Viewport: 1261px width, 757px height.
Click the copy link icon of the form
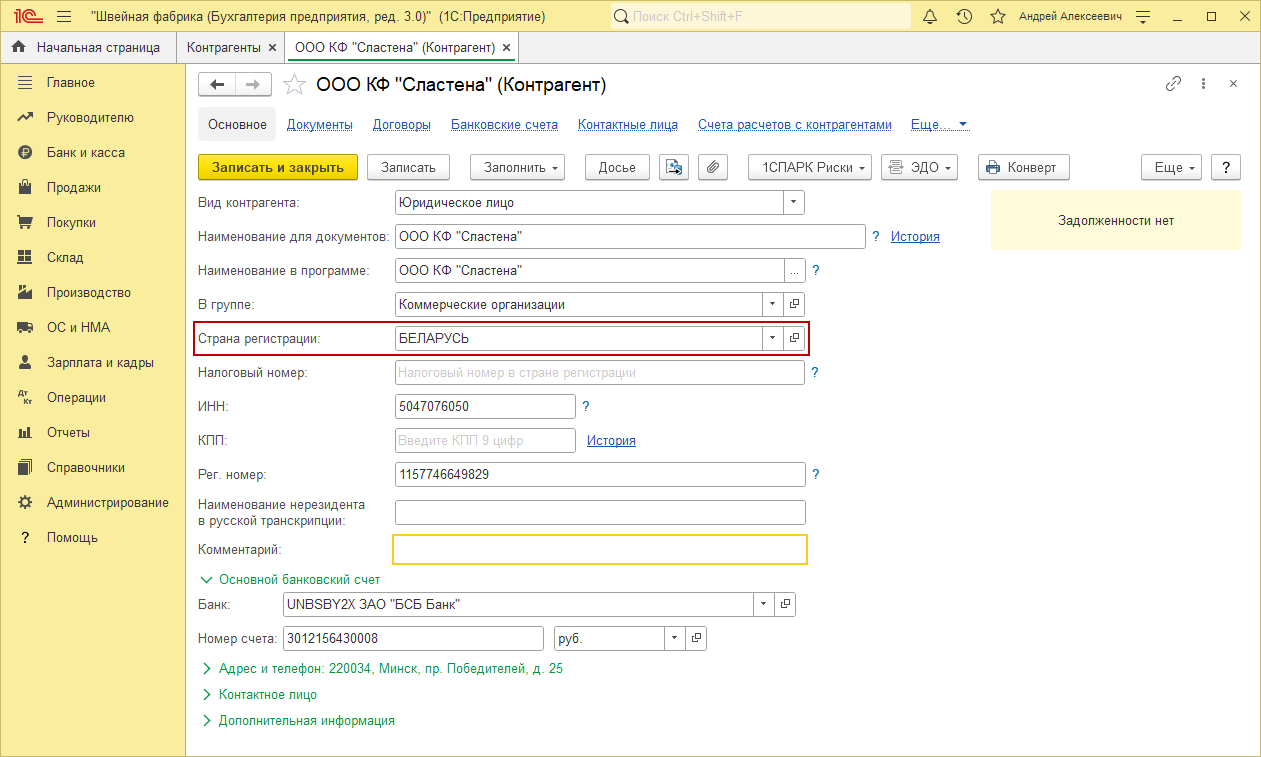tap(1173, 85)
